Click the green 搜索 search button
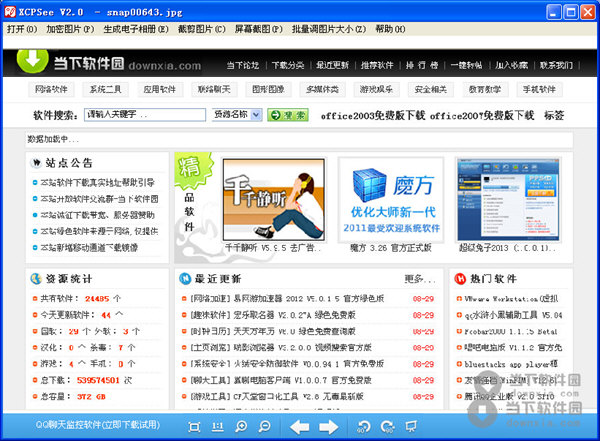 (288, 115)
